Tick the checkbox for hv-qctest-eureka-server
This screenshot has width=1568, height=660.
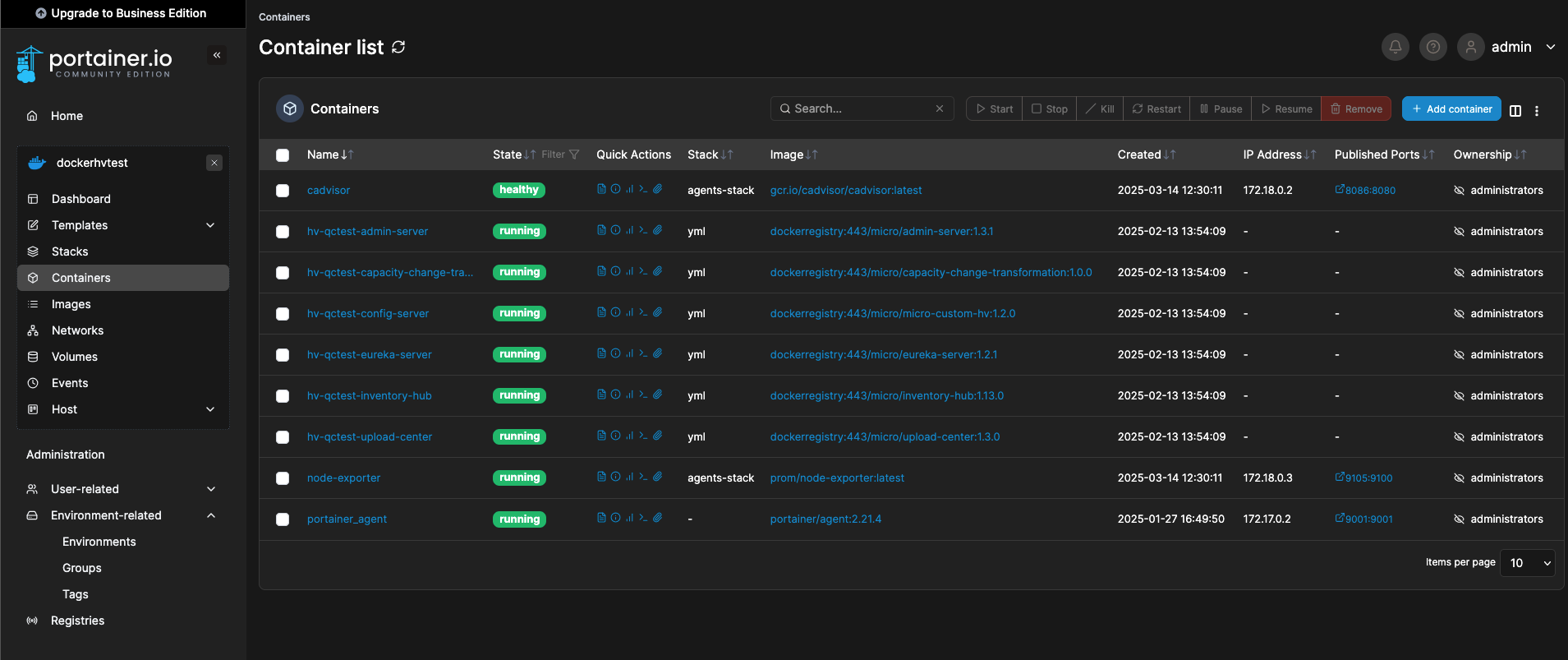[283, 355]
